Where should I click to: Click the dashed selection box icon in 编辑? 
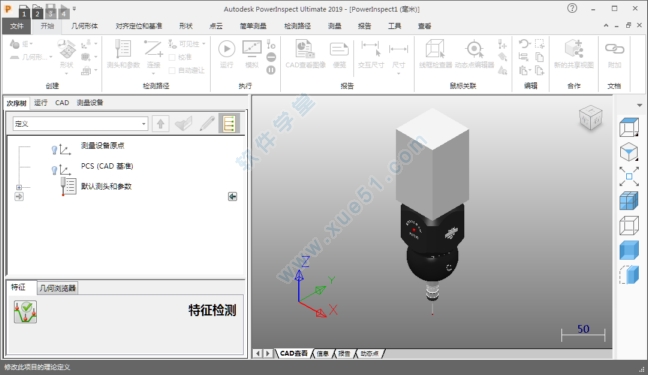tap(539, 43)
